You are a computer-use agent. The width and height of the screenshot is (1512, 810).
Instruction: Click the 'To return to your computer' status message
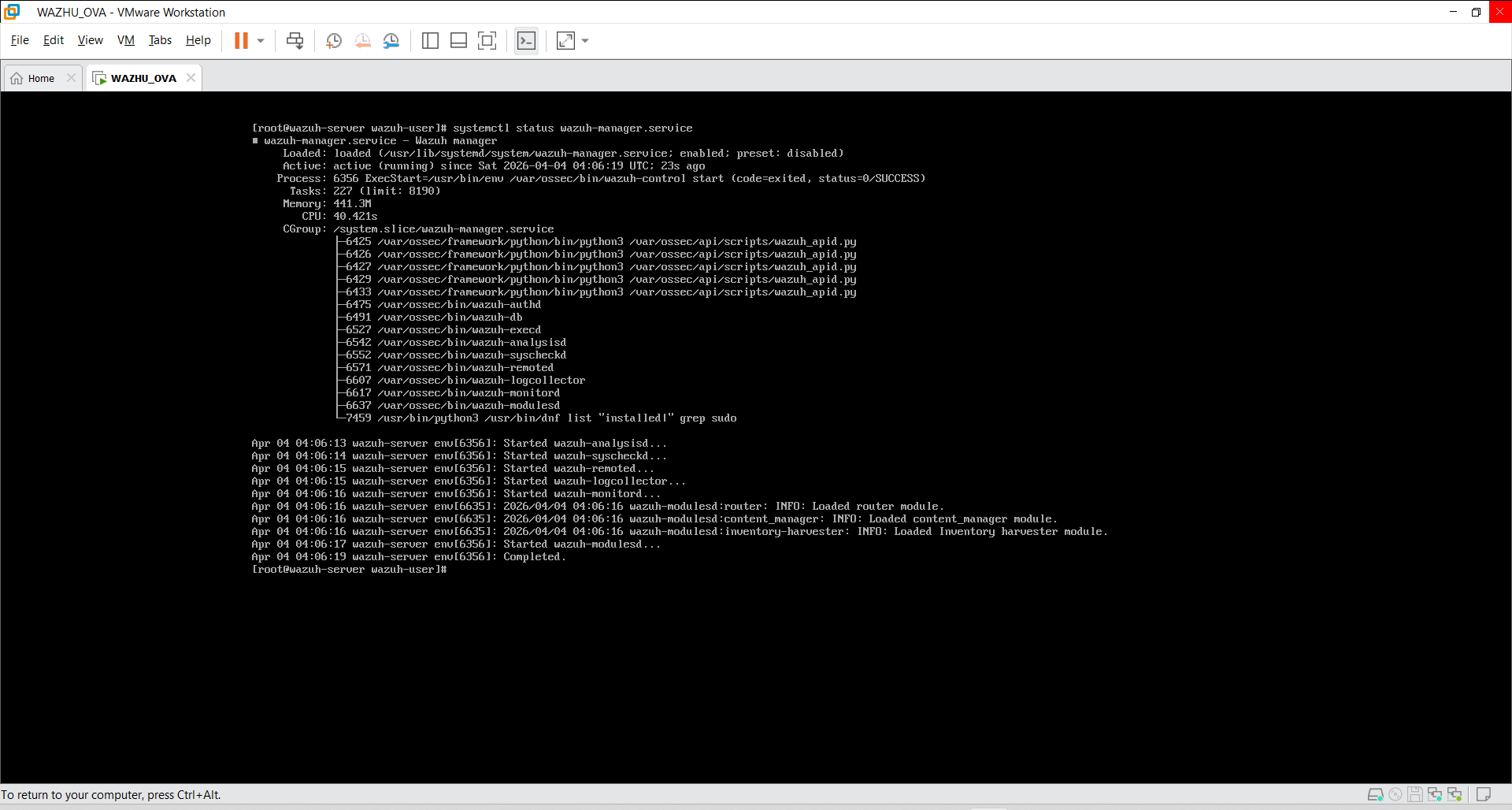(x=111, y=794)
